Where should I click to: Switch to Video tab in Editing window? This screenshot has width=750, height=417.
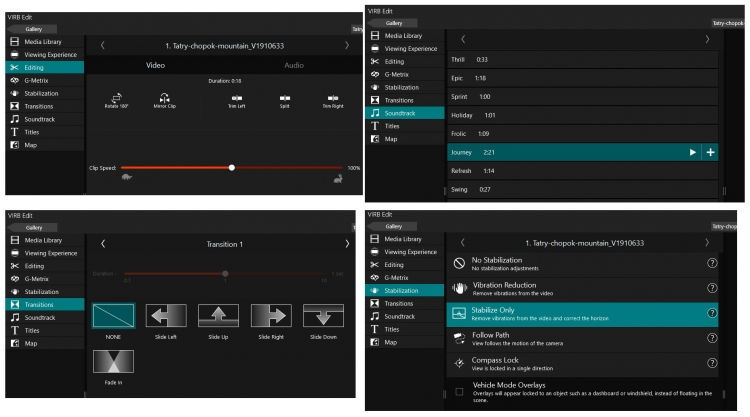(155, 65)
